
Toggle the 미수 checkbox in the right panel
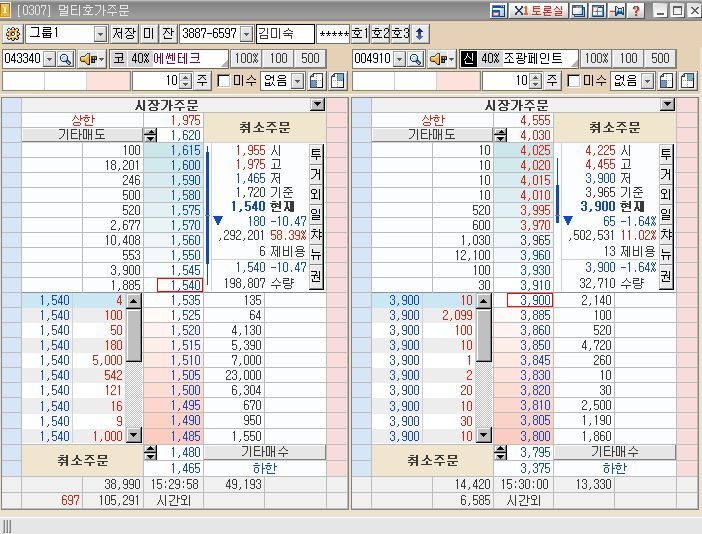[574, 80]
